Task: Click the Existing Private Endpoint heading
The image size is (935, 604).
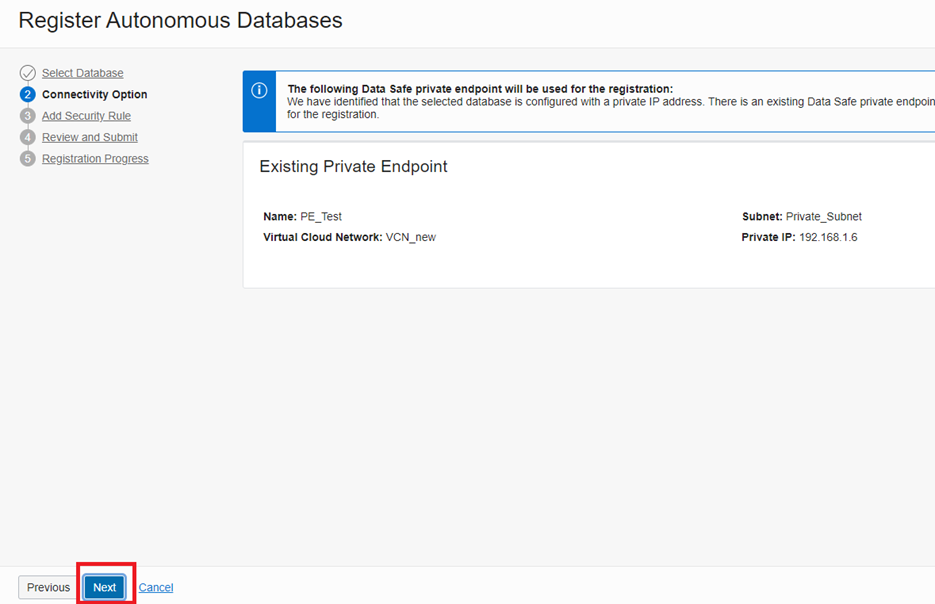Action: coord(353,167)
